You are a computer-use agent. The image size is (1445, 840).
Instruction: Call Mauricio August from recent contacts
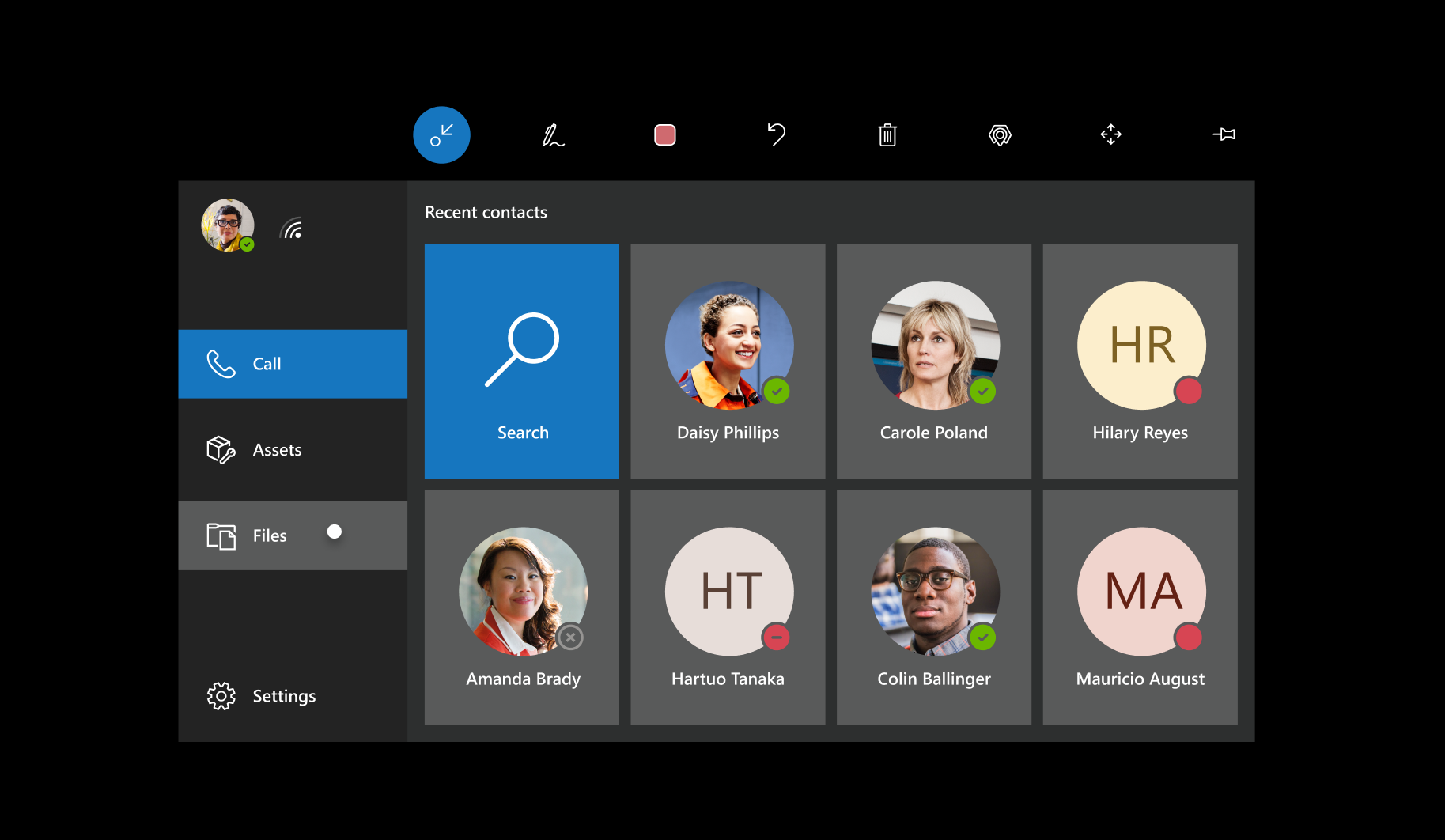1140,607
